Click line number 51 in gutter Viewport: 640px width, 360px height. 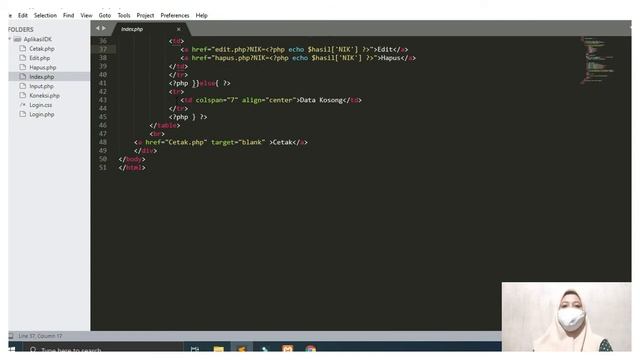(x=103, y=167)
